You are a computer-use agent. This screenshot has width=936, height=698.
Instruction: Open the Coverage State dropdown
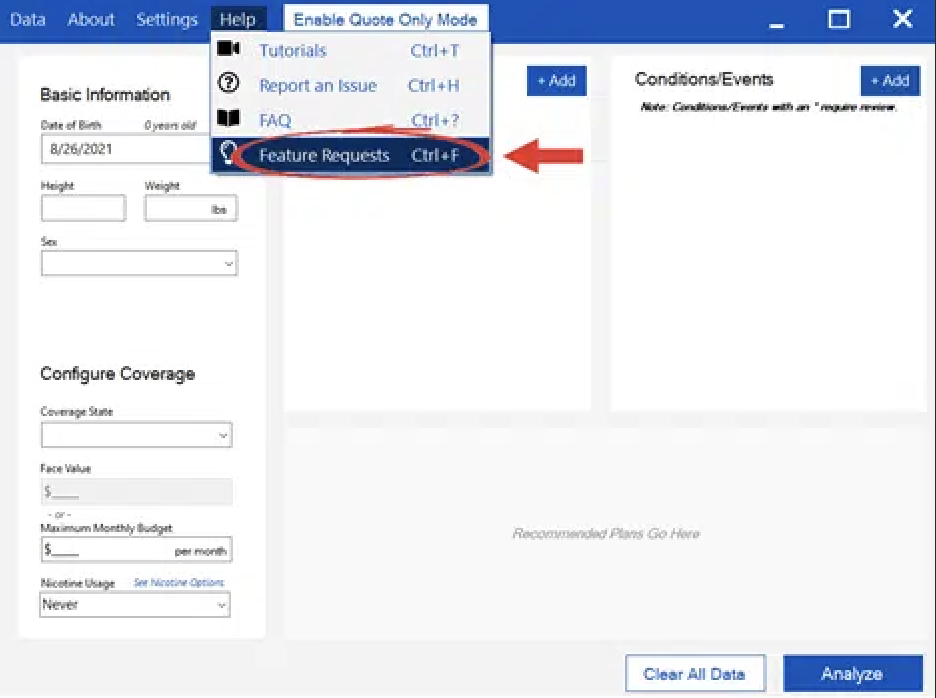136,435
